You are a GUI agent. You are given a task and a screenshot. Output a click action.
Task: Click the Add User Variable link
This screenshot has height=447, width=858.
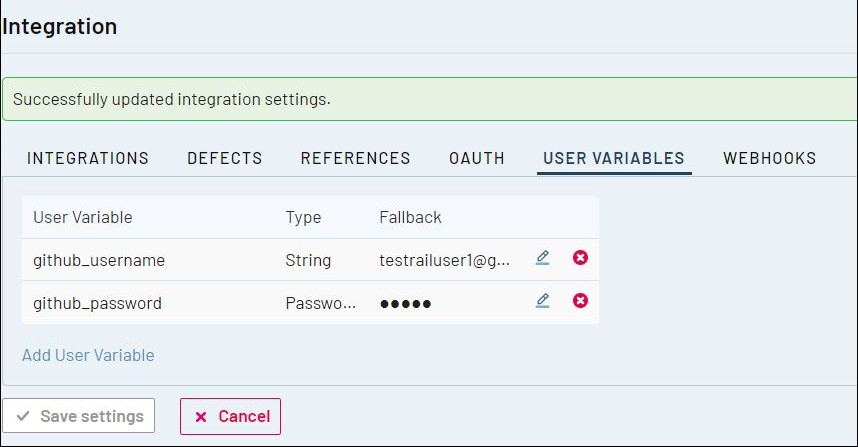pyautogui.click(x=88, y=355)
